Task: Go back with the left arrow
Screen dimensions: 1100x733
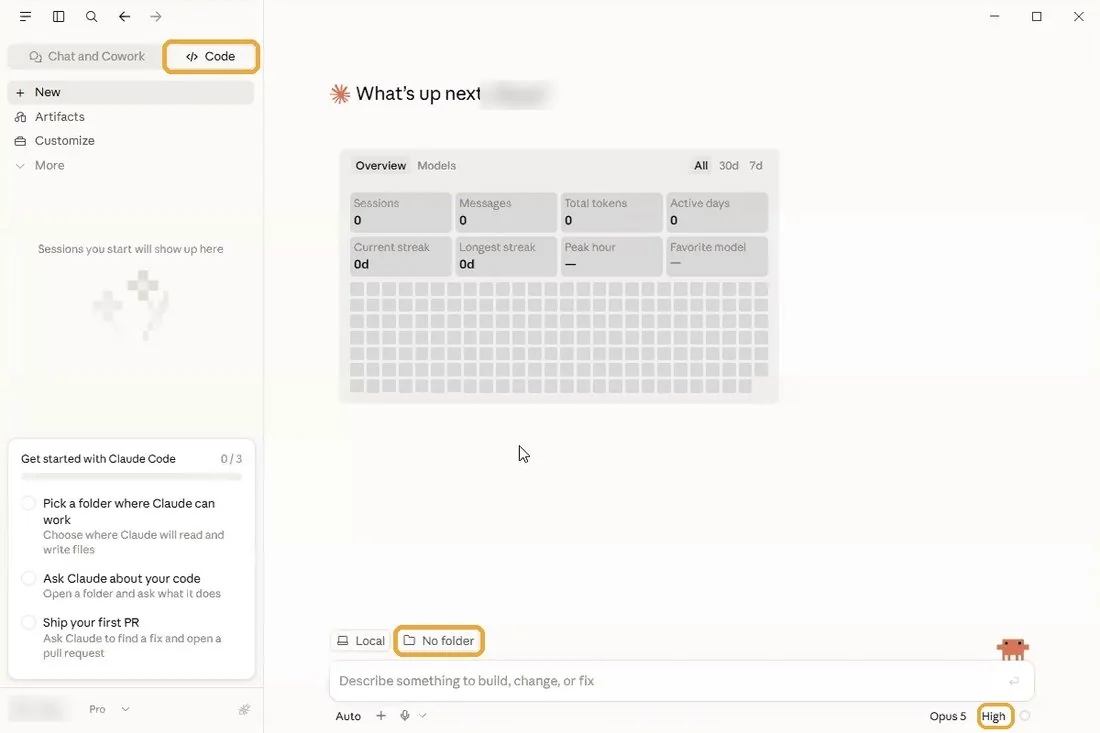Action: [124, 16]
